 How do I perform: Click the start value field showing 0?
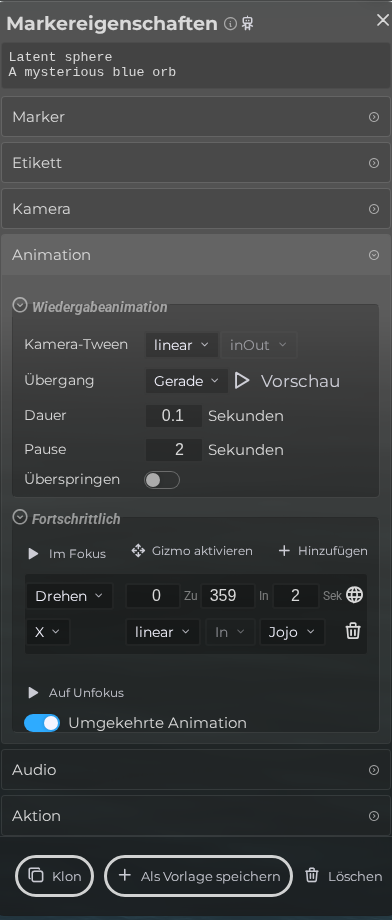point(153,596)
